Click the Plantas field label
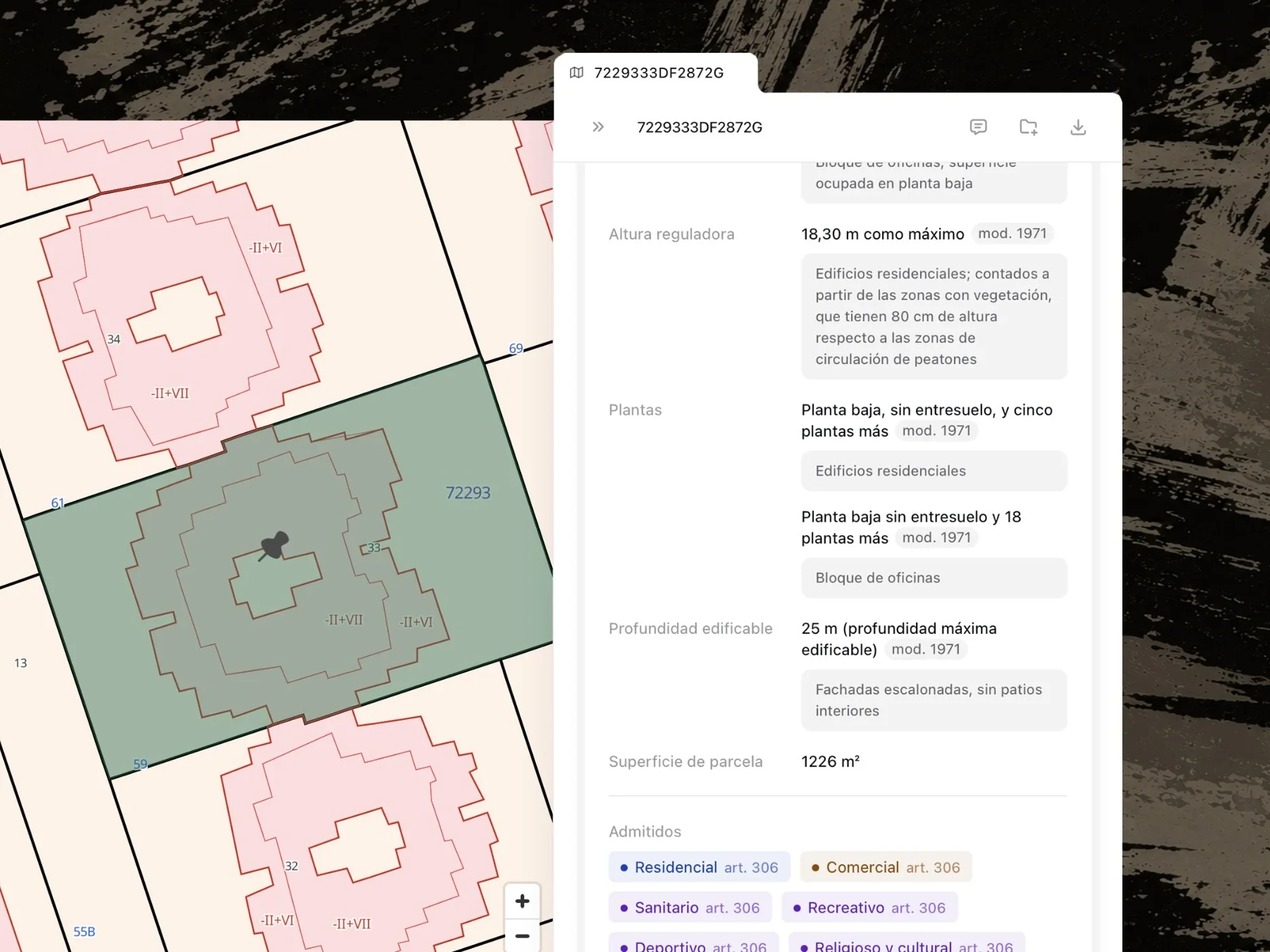 pyautogui.click(x=635, y=410)
